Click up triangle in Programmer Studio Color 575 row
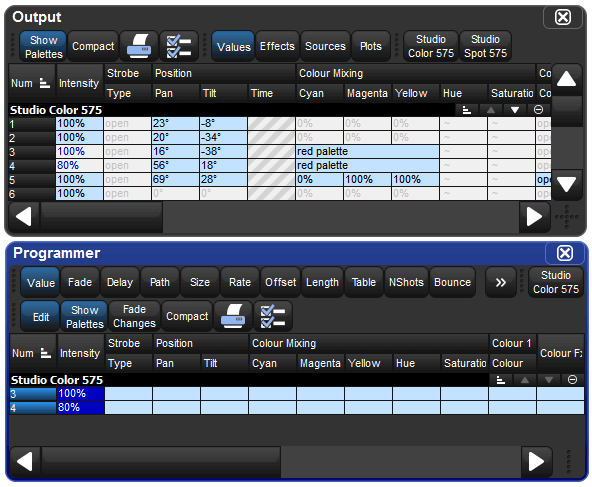The width and height of the screenshot is (592, 487). [525, 380]
